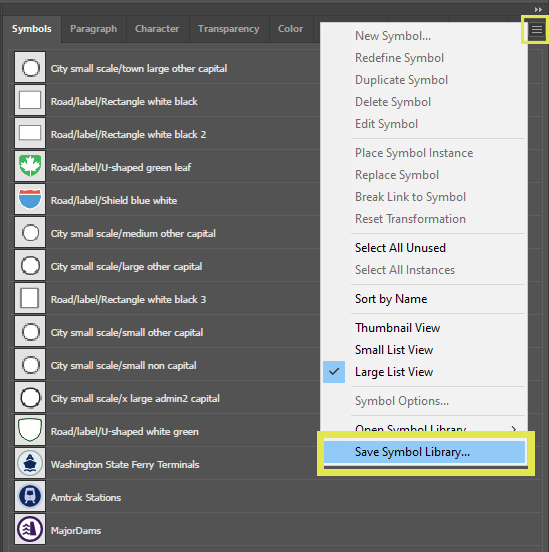Select the Rectangle white black 2 symbol icon

[30, 133]
